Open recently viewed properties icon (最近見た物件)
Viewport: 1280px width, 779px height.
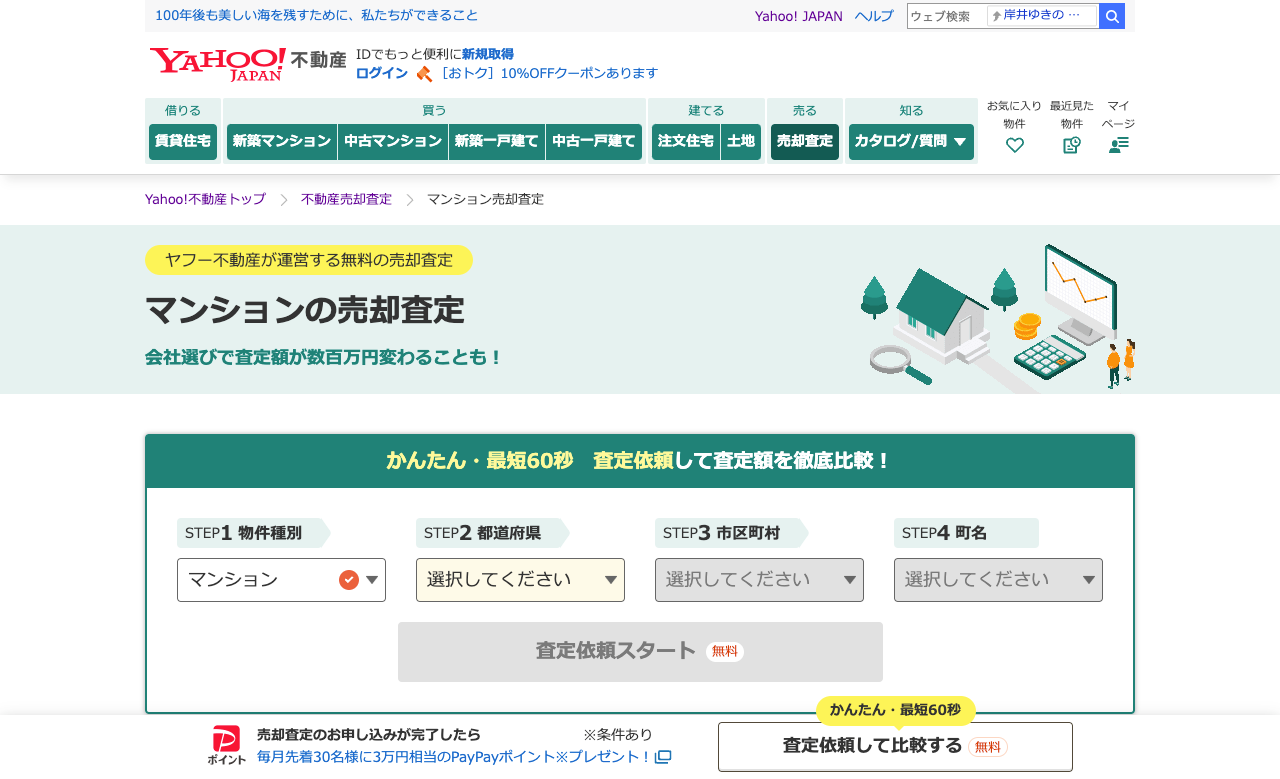(x=1070, y=144)
